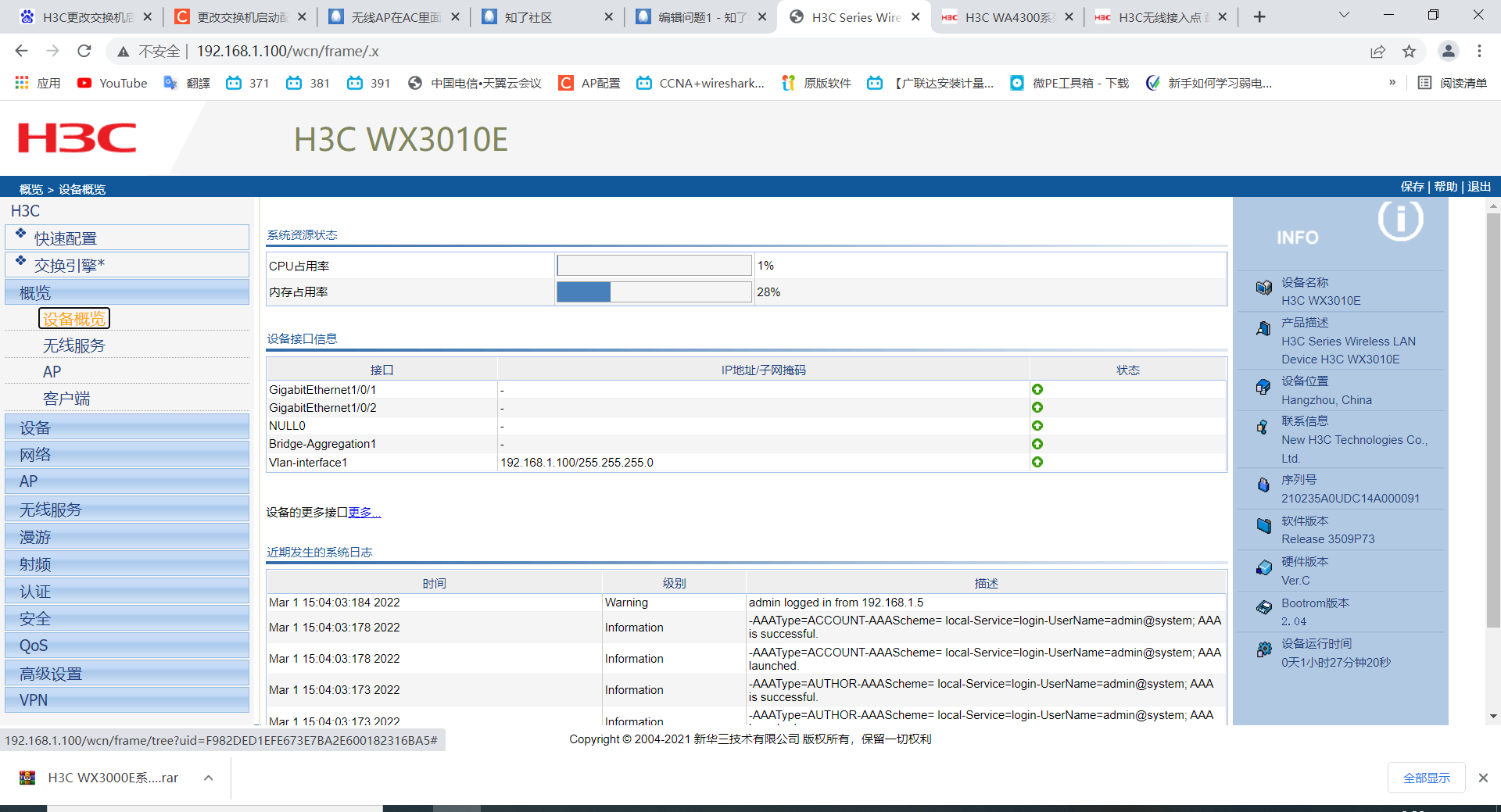Expand the 高级设置 menu section
The height and width of the screenshot is (812, 1501).
tap(127, 673)
